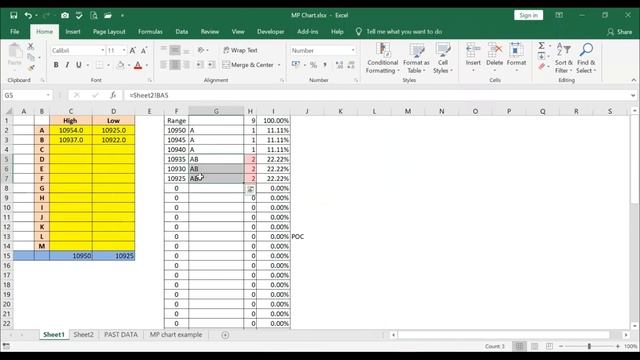Switch to Normal view in status bar
Image resolution: width=640 pixels, height=360 pixels.
coord(519,346)
